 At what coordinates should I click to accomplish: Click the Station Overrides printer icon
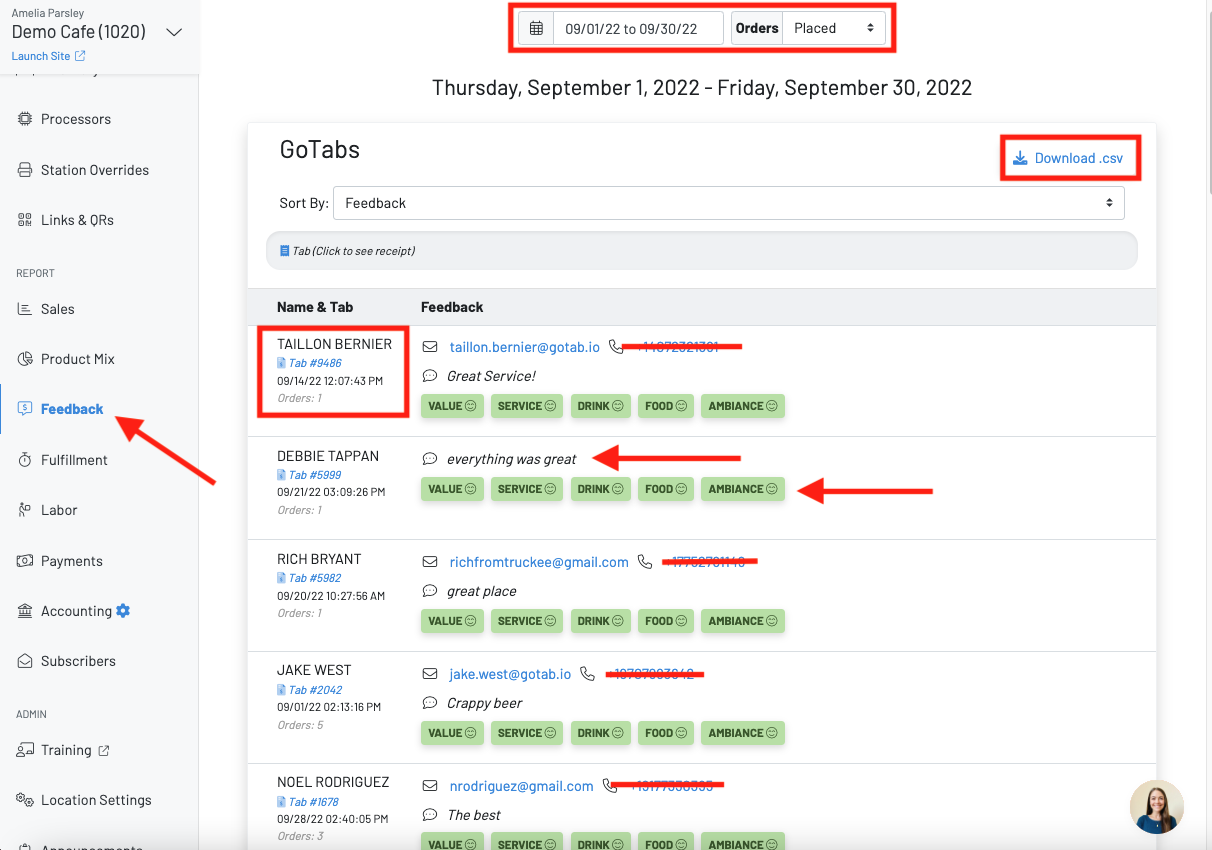tap(25, 170)
